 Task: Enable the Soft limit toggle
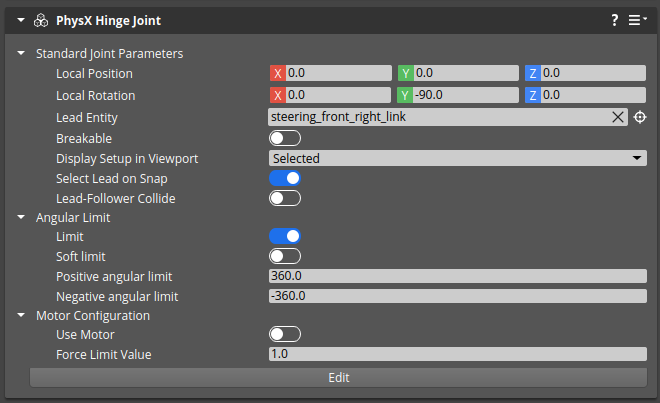(x=285, y=256)
